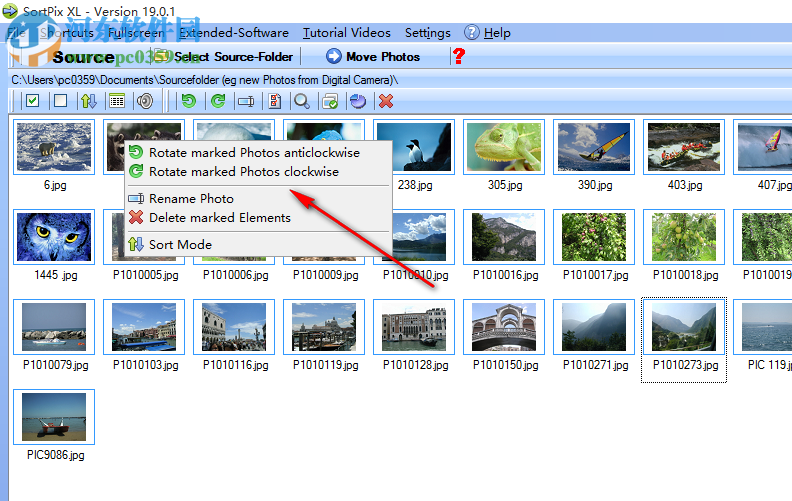The height and width of the screenshot is (501, 792).
Task: Click Select Source-Folder button
Action: [x=223, y=57]
